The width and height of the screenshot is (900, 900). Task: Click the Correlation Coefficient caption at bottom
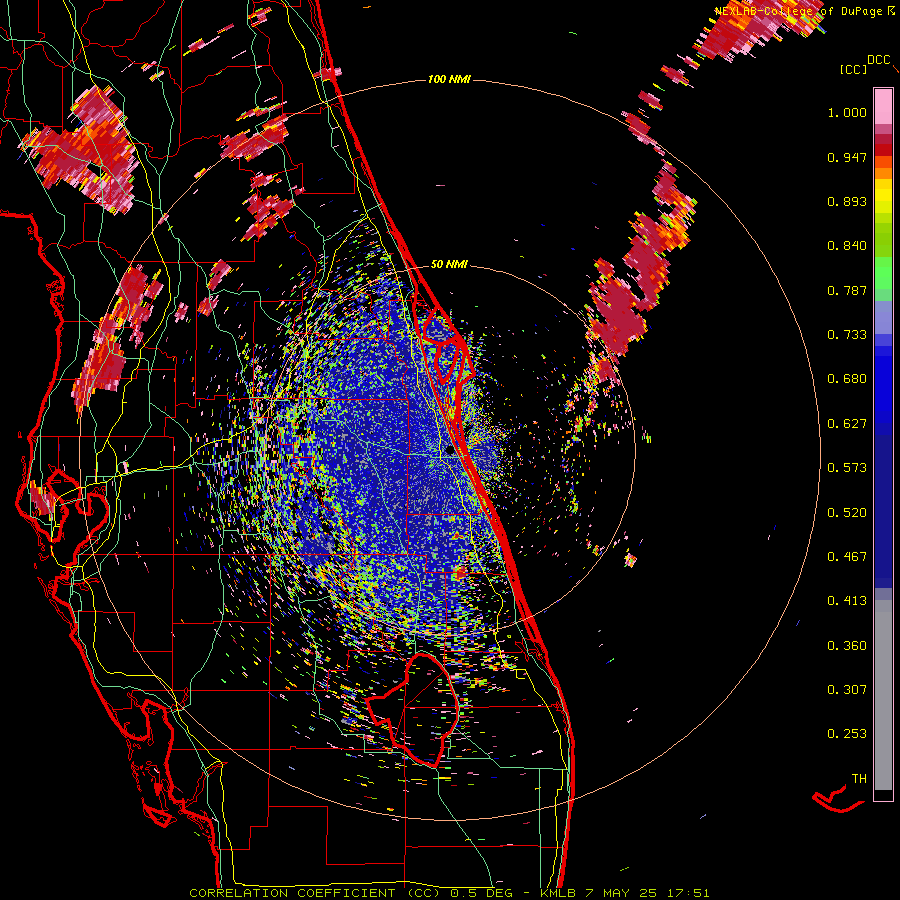point(449,893)
